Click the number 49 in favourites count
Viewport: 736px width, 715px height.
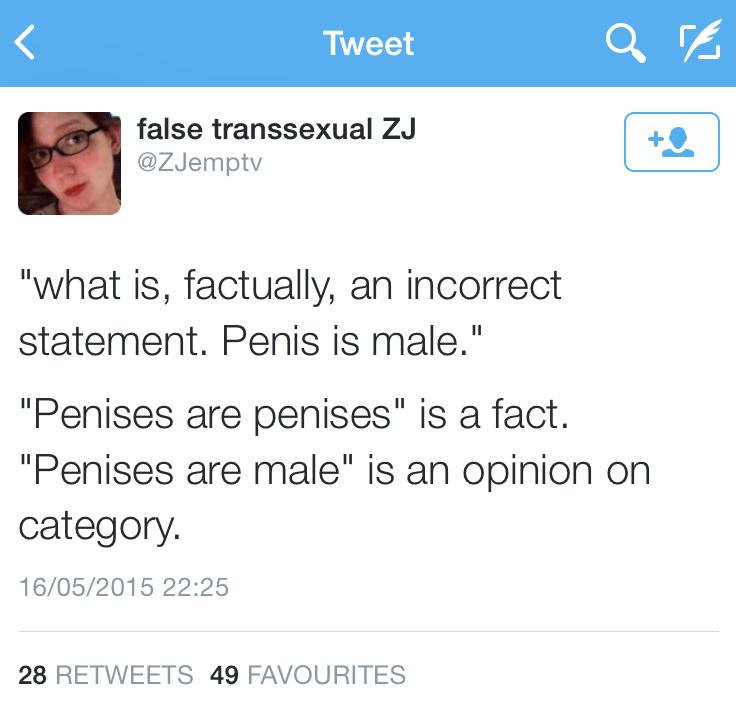point(225,675)
